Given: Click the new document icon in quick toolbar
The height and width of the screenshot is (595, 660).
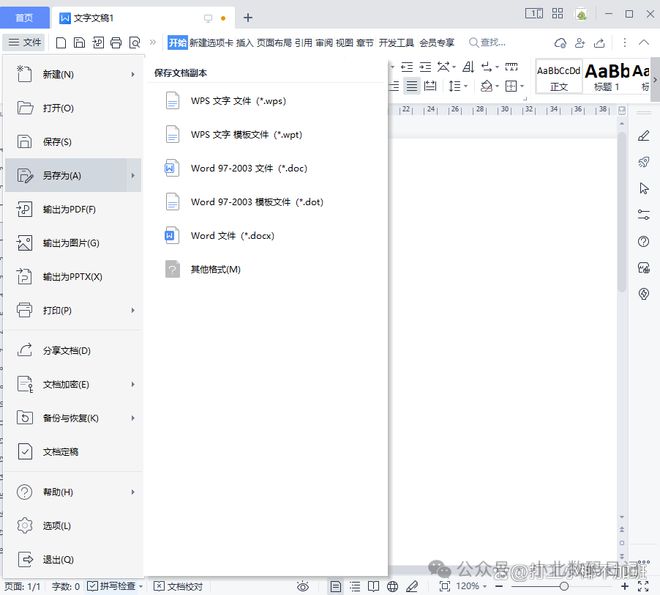Looking at the screenshot, I should (x=61, y=42).
